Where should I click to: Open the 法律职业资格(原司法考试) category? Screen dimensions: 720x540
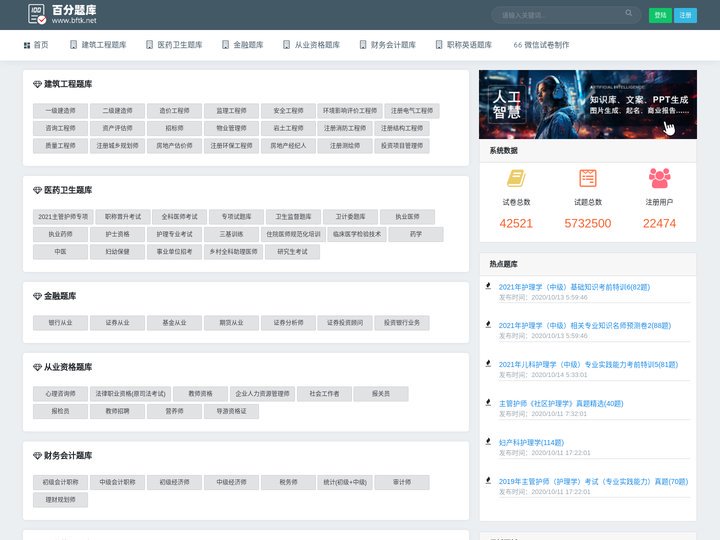point(130,394)
